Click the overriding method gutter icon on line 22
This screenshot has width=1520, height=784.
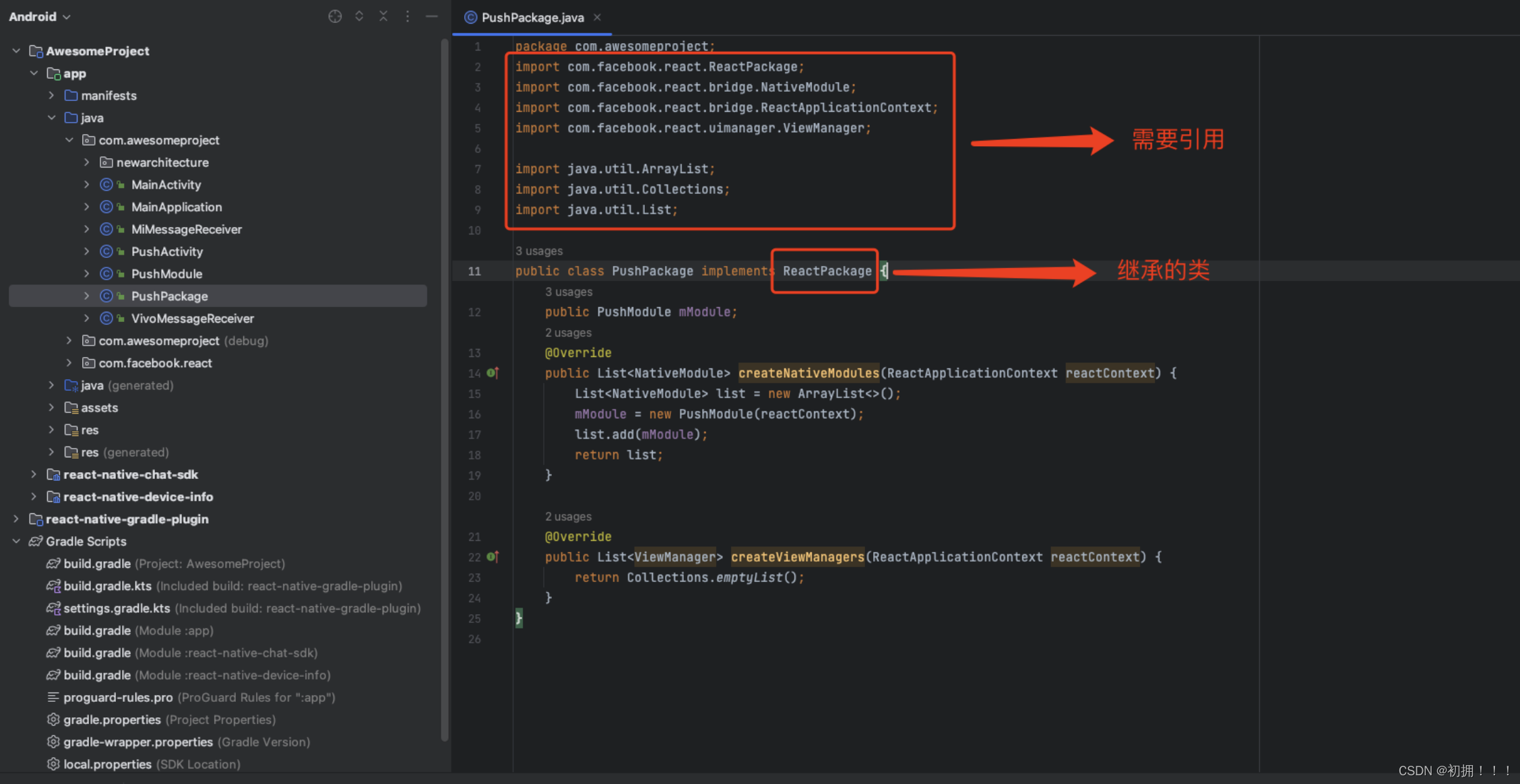pyautogui.click(x=493, y=556)
